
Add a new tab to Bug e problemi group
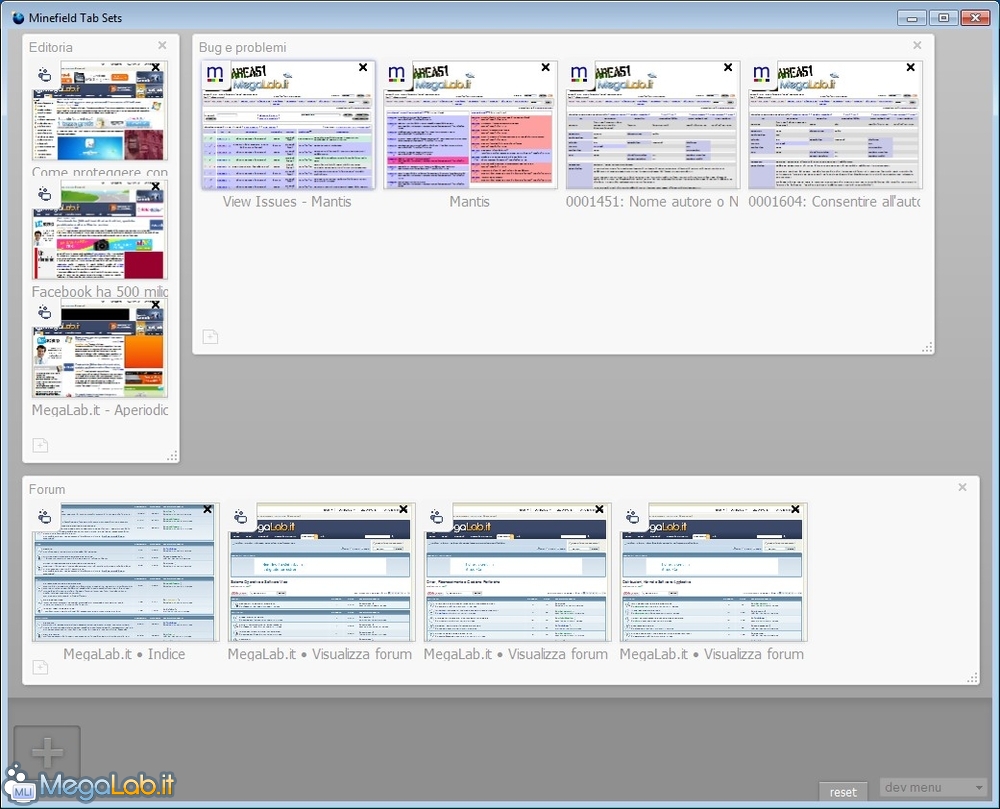click(x=210, y=337)
